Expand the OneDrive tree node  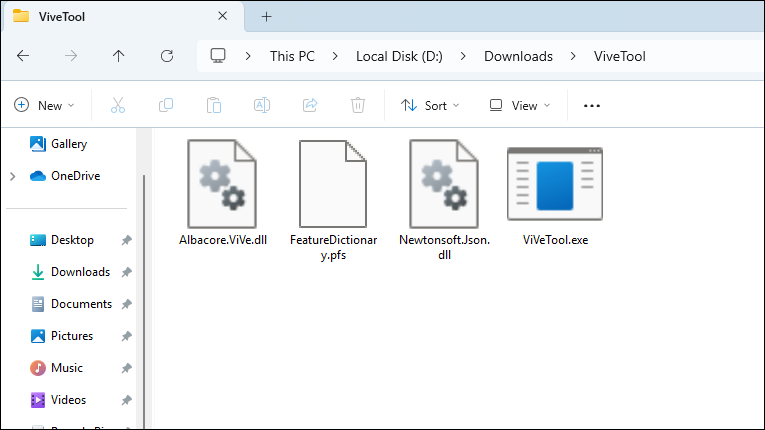(x=13, y=176)
